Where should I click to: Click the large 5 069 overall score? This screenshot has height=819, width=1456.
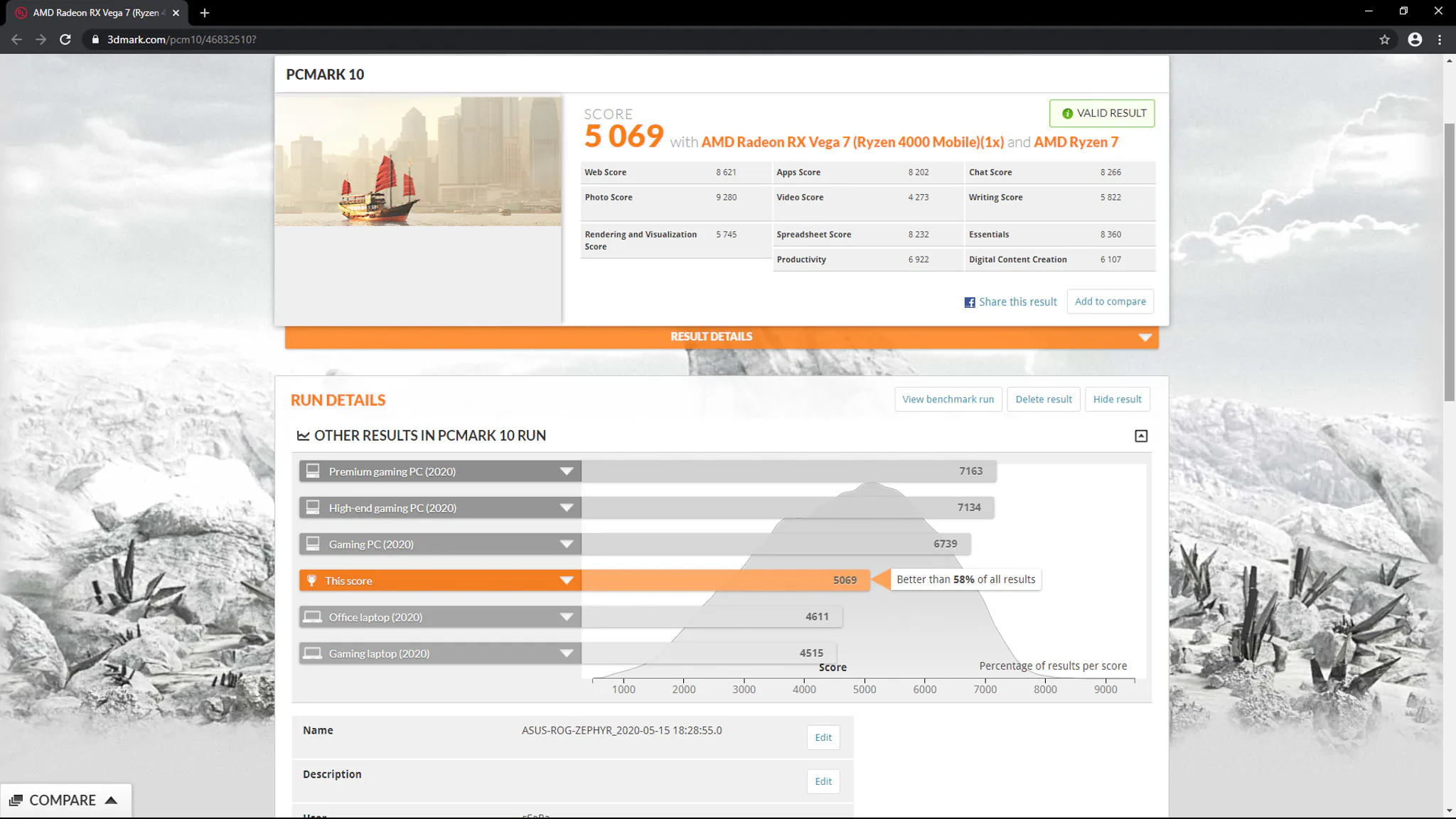point(623,136)
